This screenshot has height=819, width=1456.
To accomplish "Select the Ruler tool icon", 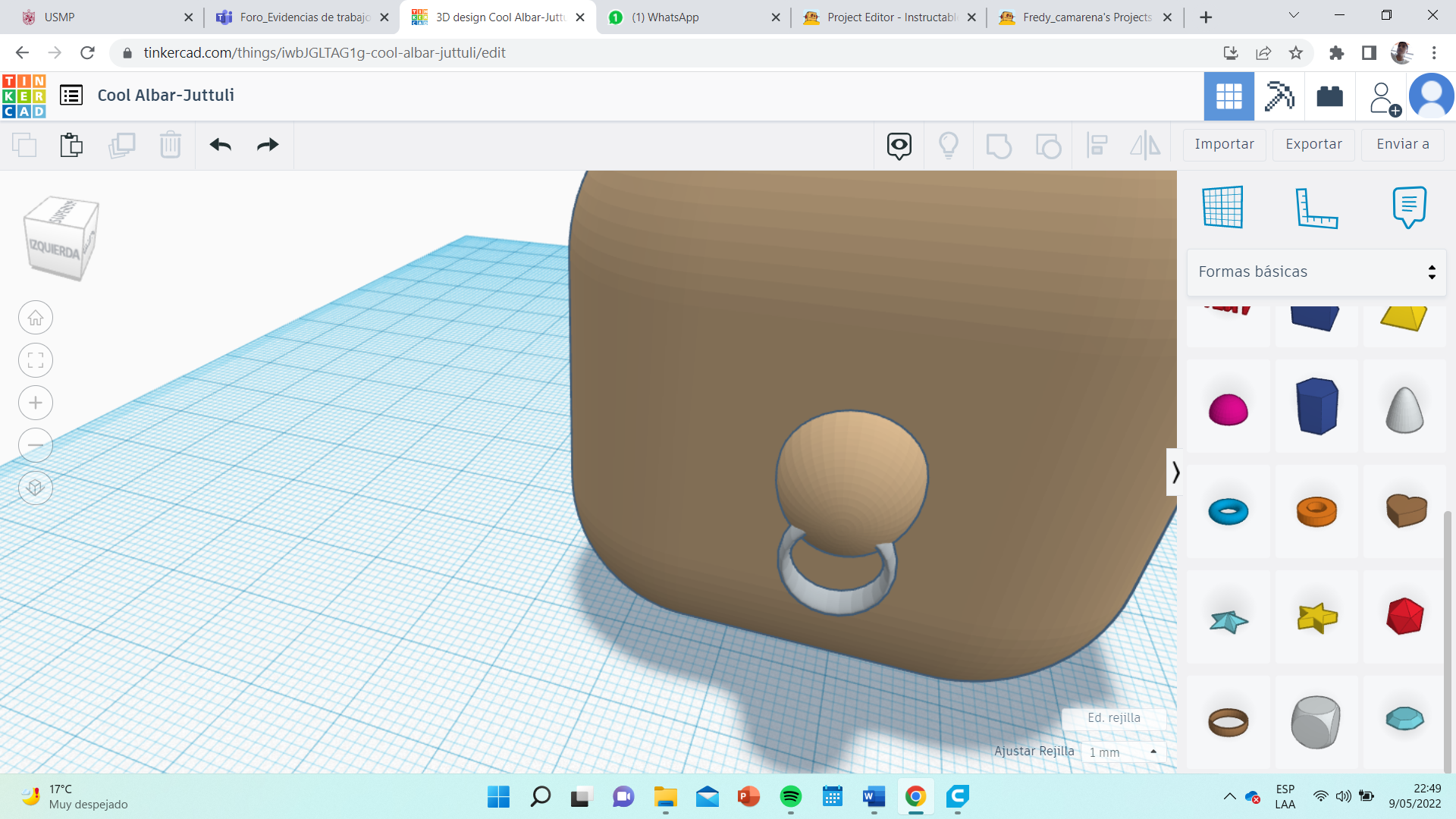I will tap(1316, 207).
